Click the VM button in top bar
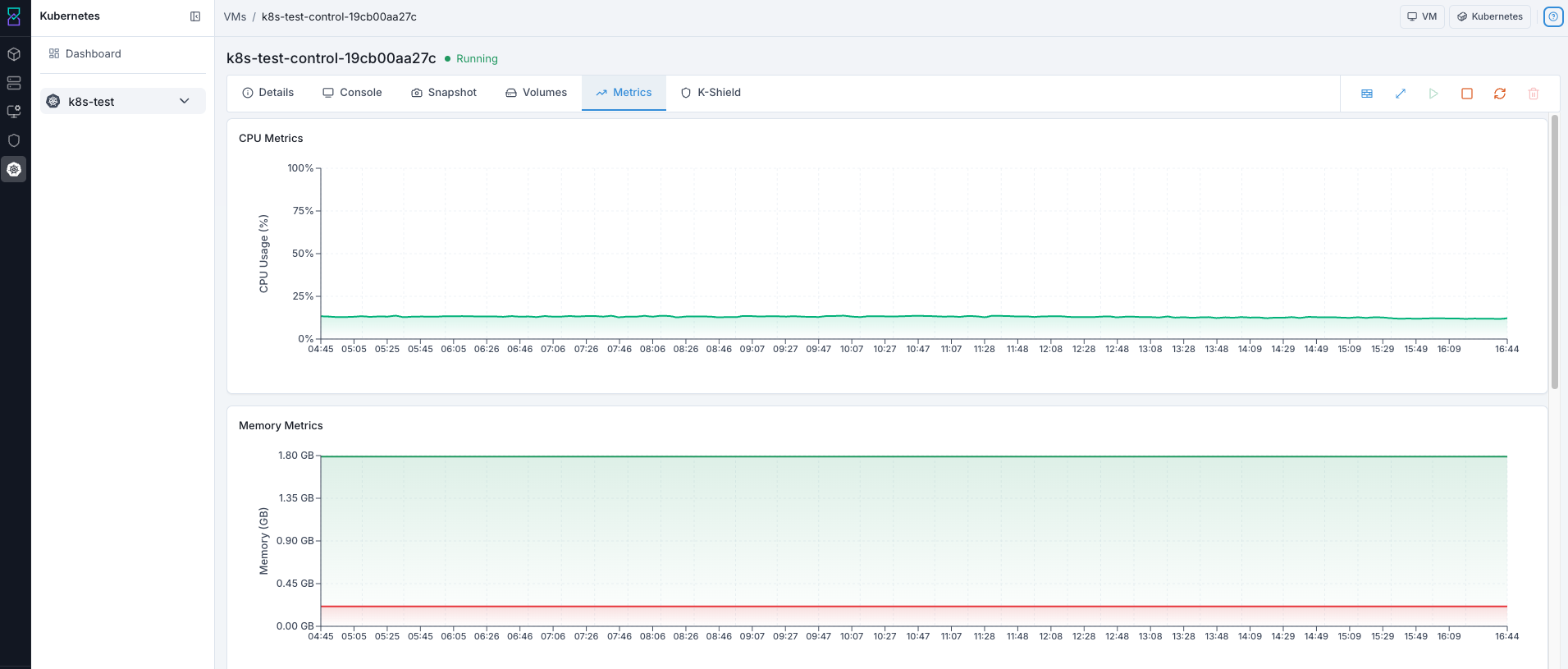Viewport: 1568px width, 669px height. [1422, 16]
